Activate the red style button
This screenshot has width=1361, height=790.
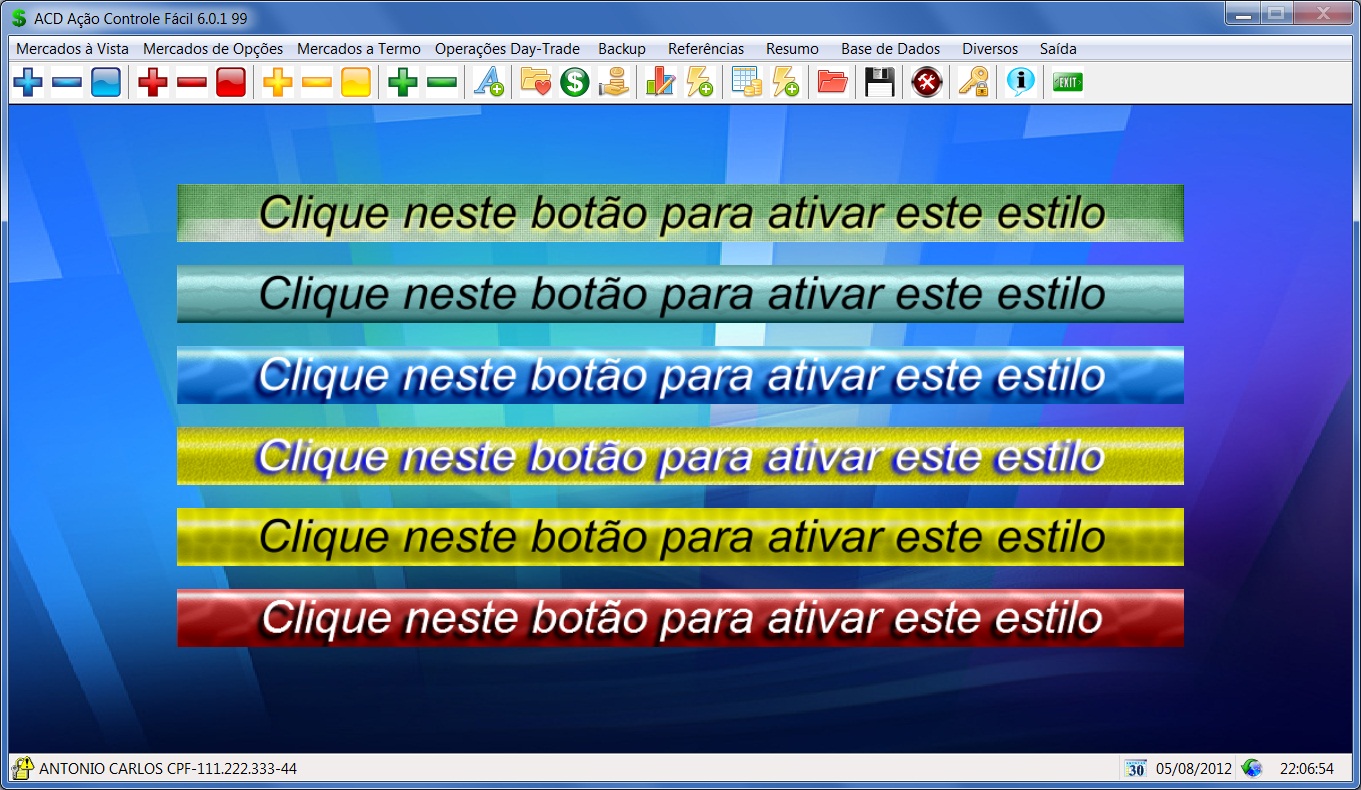point(680,618)
